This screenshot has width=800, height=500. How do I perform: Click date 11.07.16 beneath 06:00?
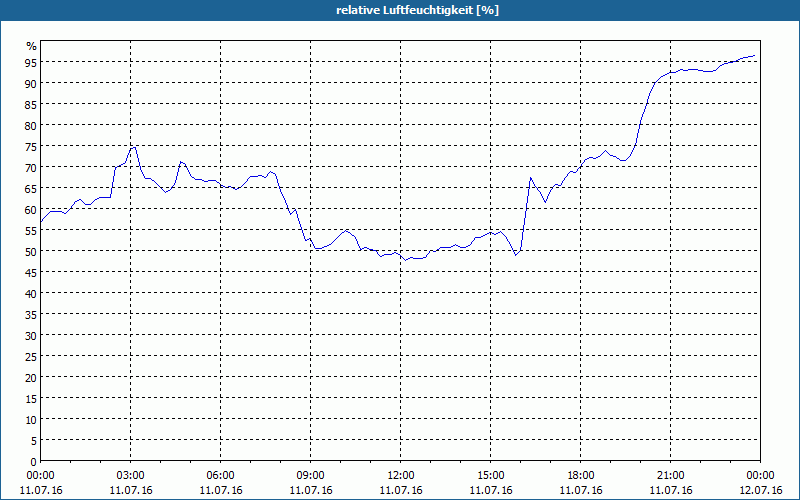(x=220, y=490)
